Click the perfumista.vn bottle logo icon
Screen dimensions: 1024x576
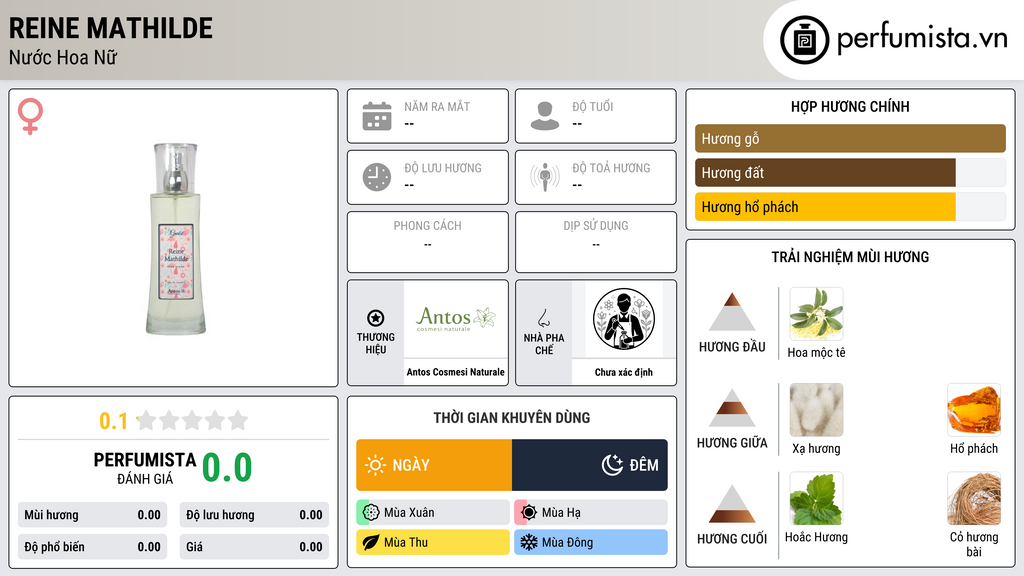[804, 40]
